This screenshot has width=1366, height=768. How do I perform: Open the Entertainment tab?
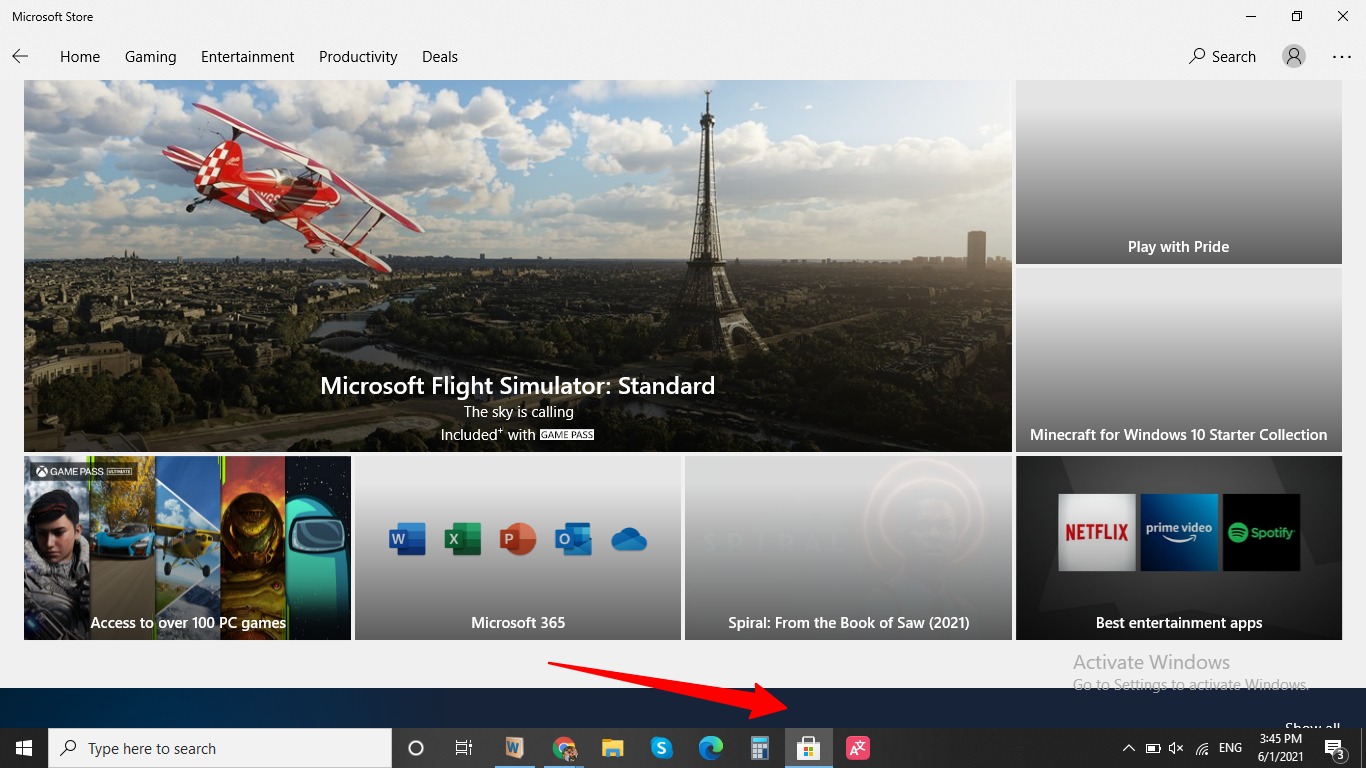248,57
